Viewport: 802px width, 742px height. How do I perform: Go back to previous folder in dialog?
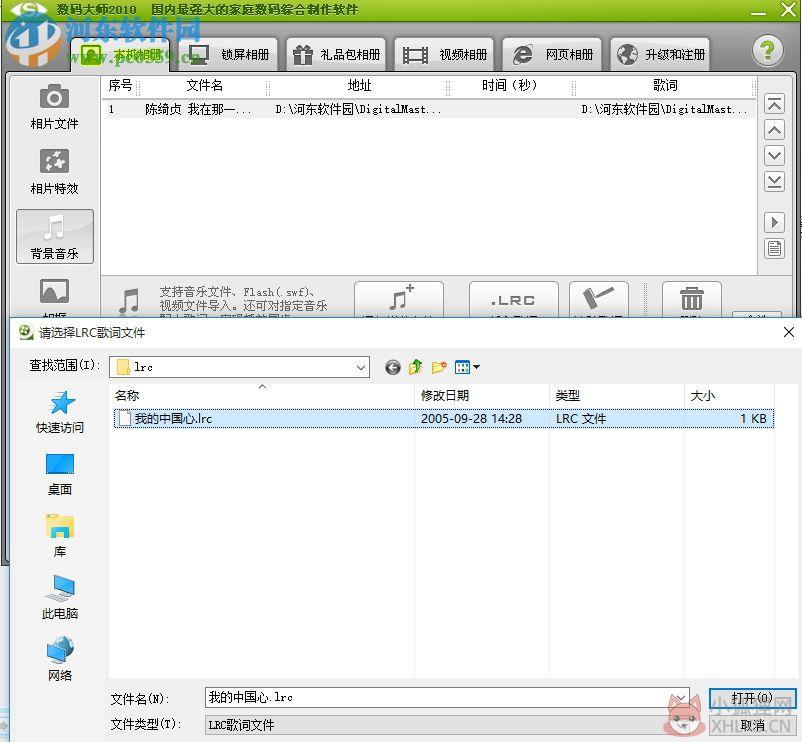tap(392, 367)
